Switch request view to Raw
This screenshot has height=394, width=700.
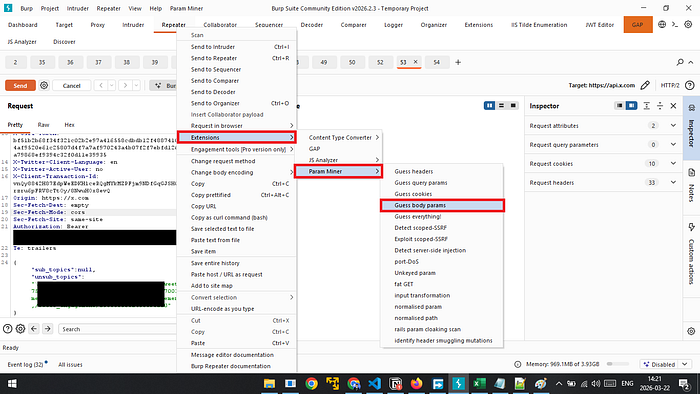(x=43, y=125)
